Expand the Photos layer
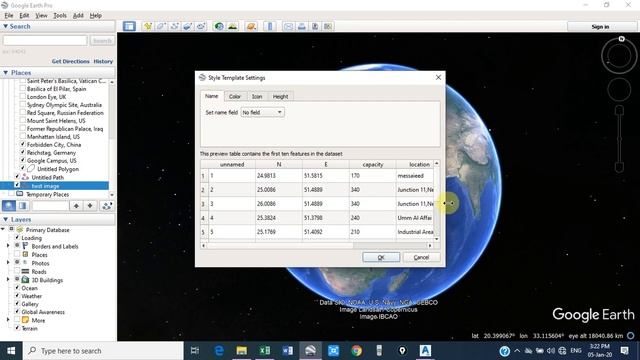Screen dimensions: 640x360 [x=8, y=262]
